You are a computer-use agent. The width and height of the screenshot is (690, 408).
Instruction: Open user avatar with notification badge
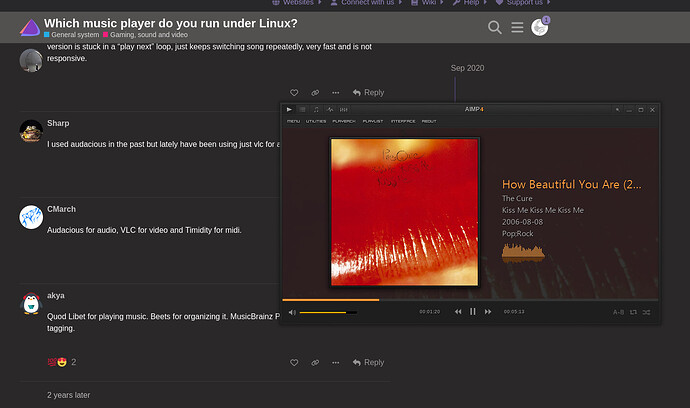540,27
